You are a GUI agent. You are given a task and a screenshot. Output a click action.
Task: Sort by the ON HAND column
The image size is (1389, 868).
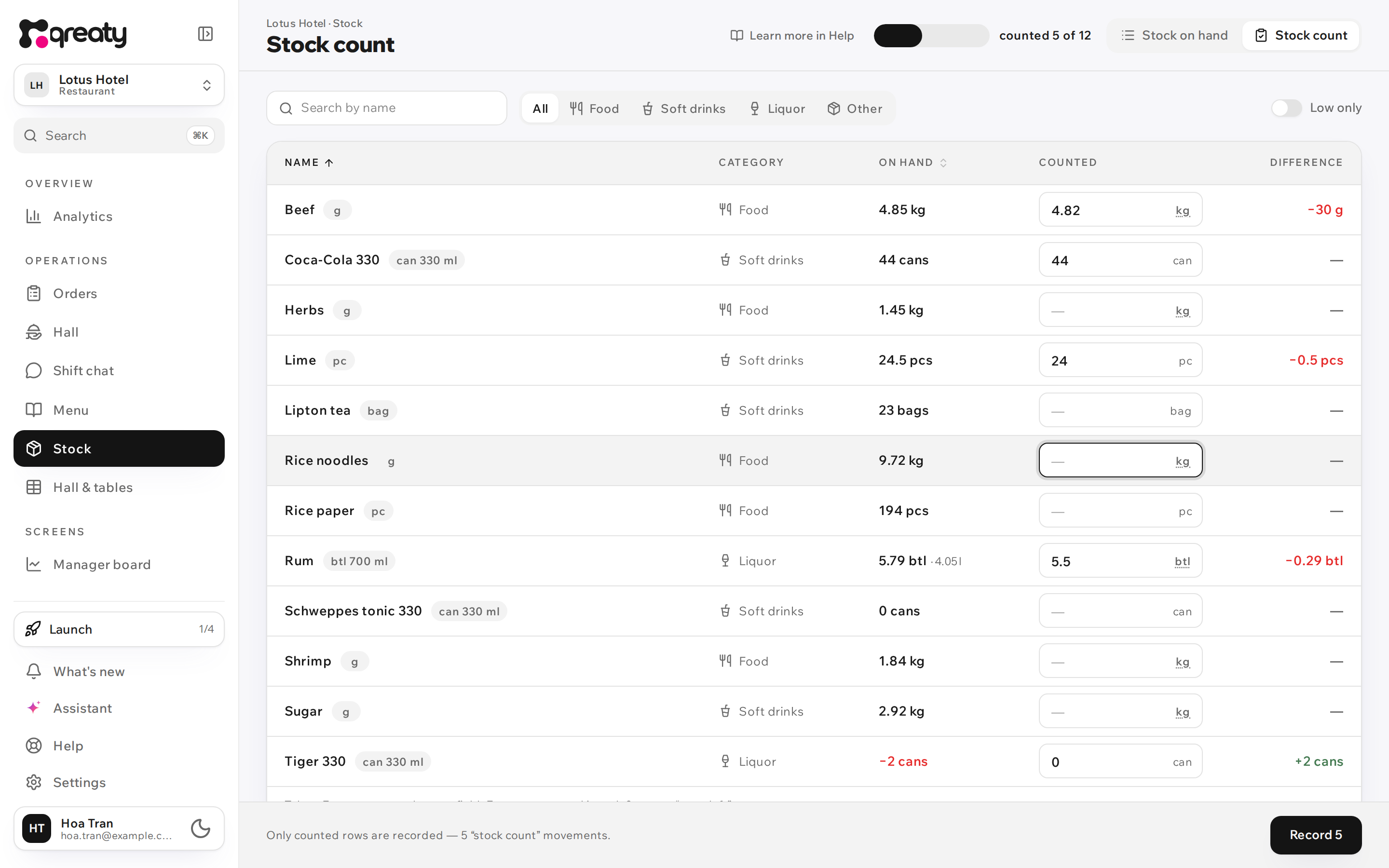pos(912,163)
